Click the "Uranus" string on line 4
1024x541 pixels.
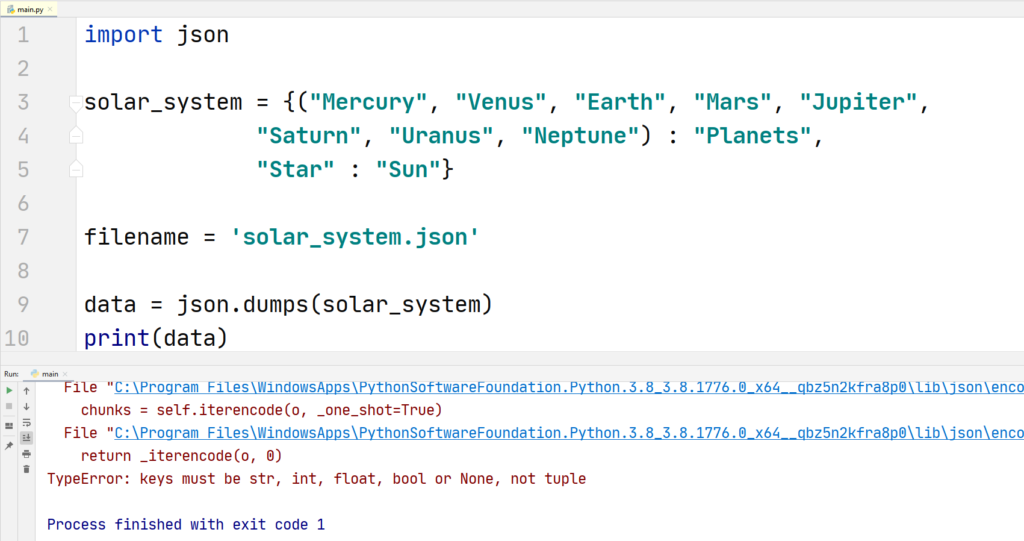click(441, 136)
